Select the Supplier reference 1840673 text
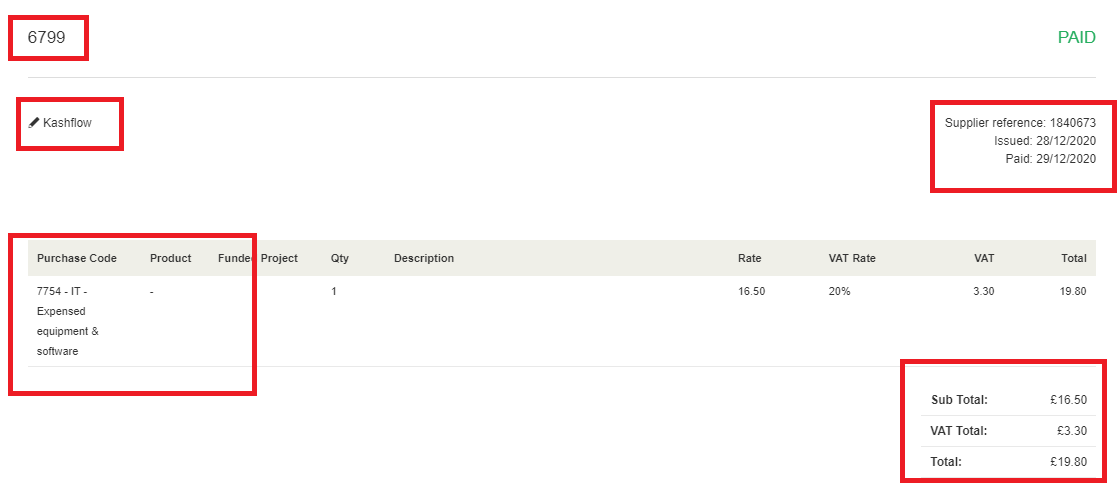Image resolution: width=1119 pixels, height=491 pixels. (1021, 123)
